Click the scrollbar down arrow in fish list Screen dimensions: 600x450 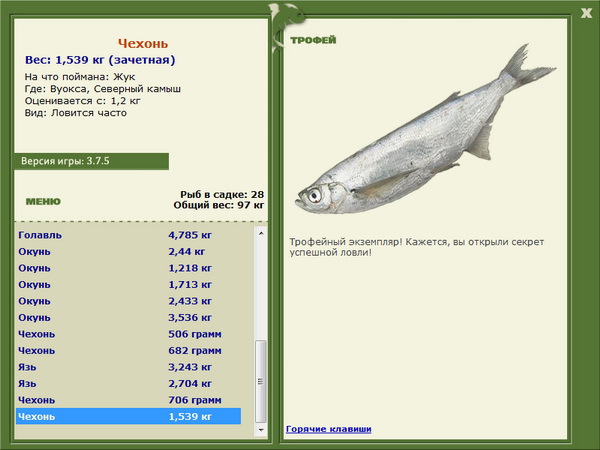pos(261,430)
